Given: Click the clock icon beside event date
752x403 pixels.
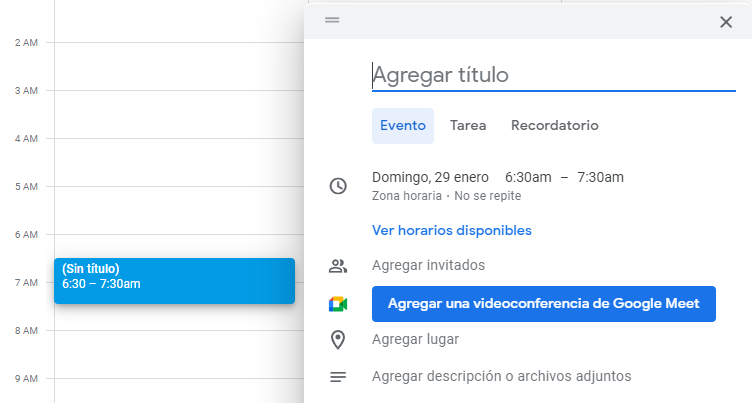Looking at the screenshot, I should [x=338, y=186].
